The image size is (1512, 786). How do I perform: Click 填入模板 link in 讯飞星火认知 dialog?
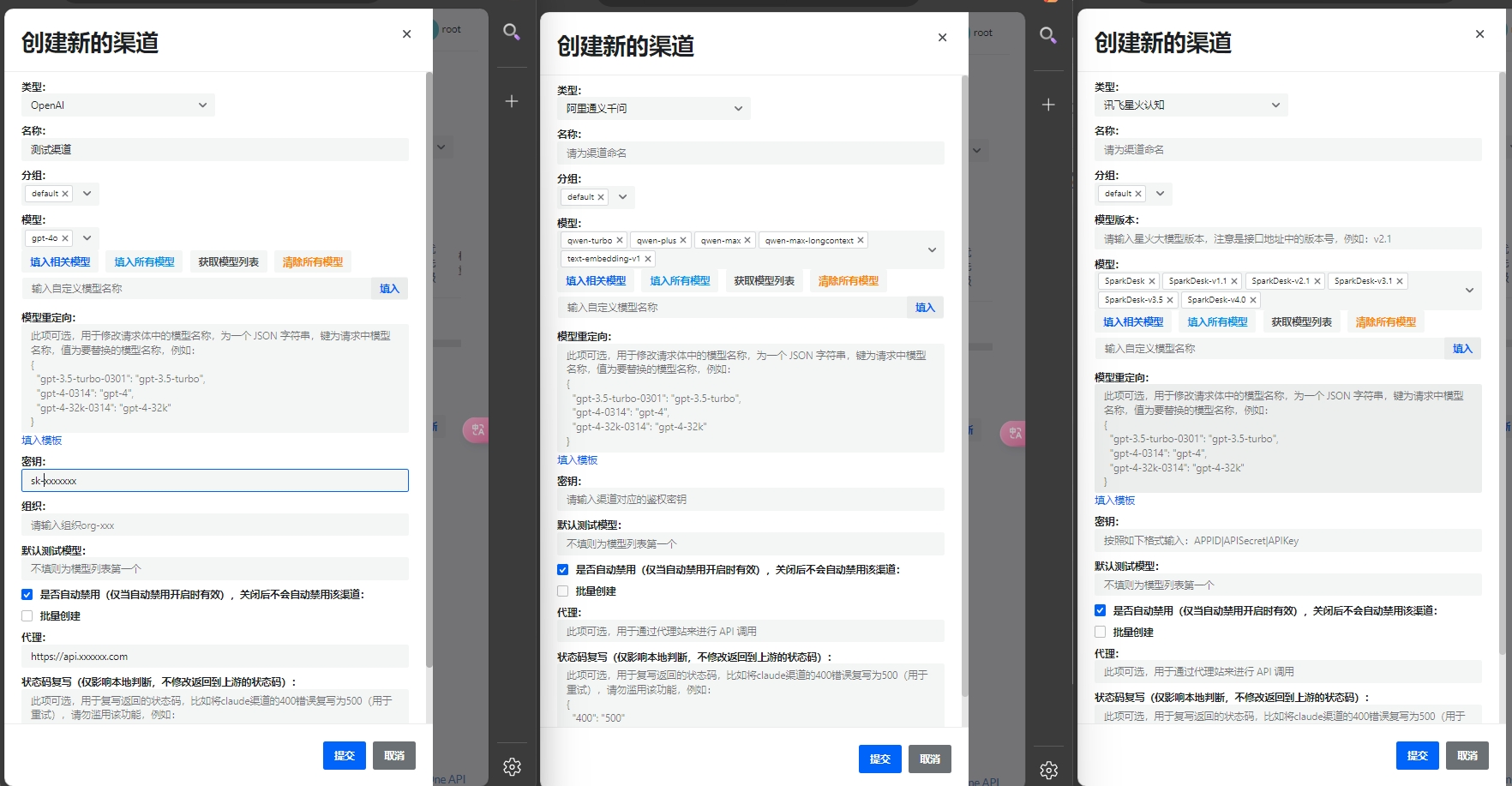coord(1115,501)
